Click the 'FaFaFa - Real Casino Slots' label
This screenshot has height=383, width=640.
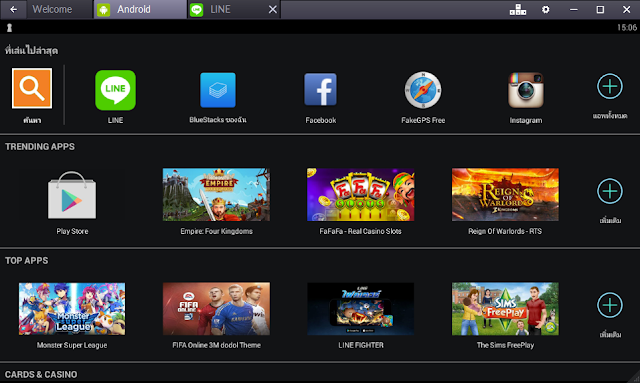click(360, 231)
